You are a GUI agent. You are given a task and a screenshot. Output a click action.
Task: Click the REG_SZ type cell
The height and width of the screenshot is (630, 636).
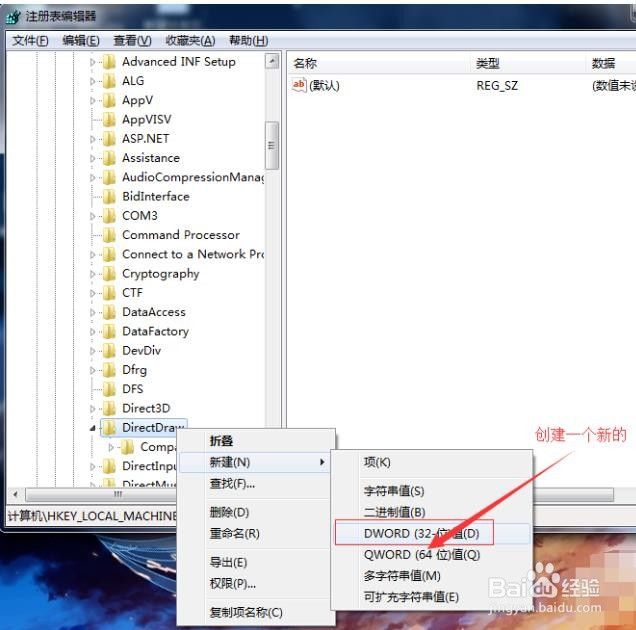497,86
